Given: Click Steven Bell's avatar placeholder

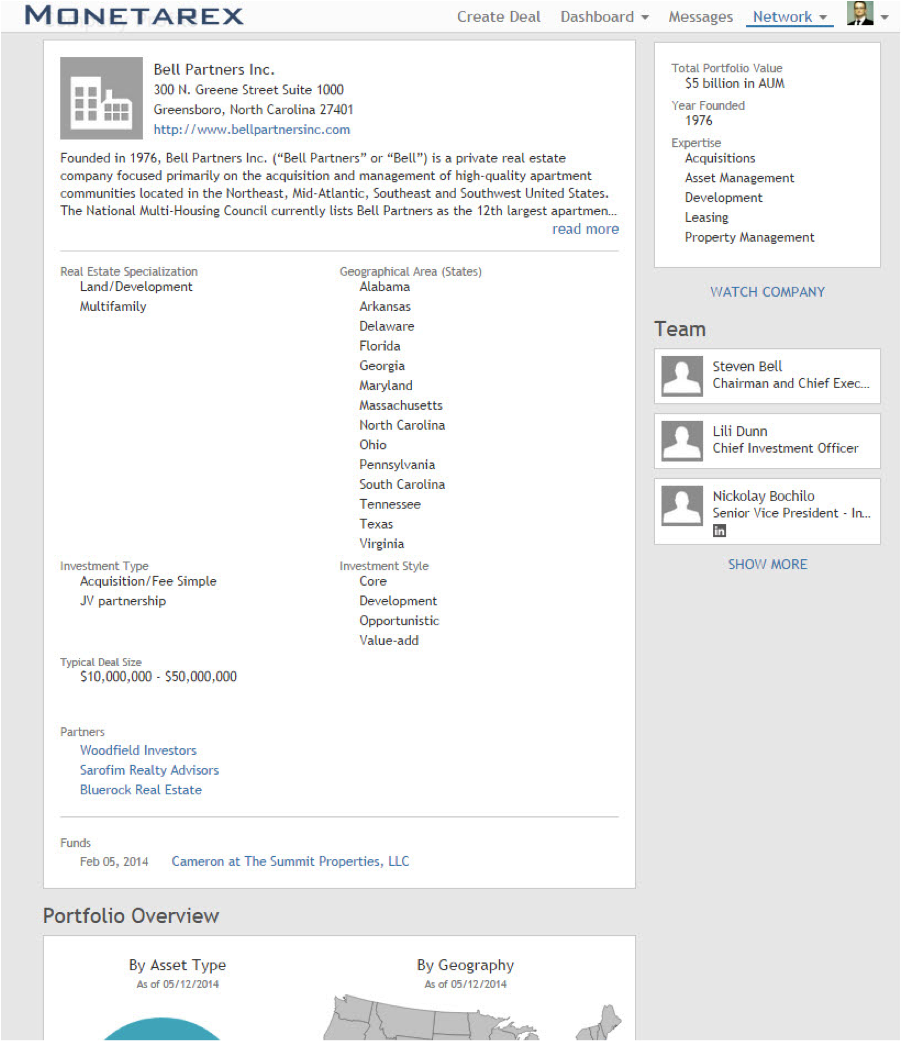Looking at the screenshot, I should [682, 376].
